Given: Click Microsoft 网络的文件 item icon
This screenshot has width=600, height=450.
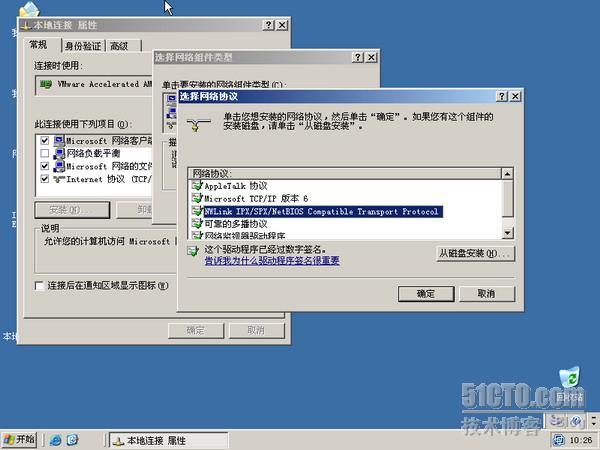Looking at the screenshot, I should point(59,166).
